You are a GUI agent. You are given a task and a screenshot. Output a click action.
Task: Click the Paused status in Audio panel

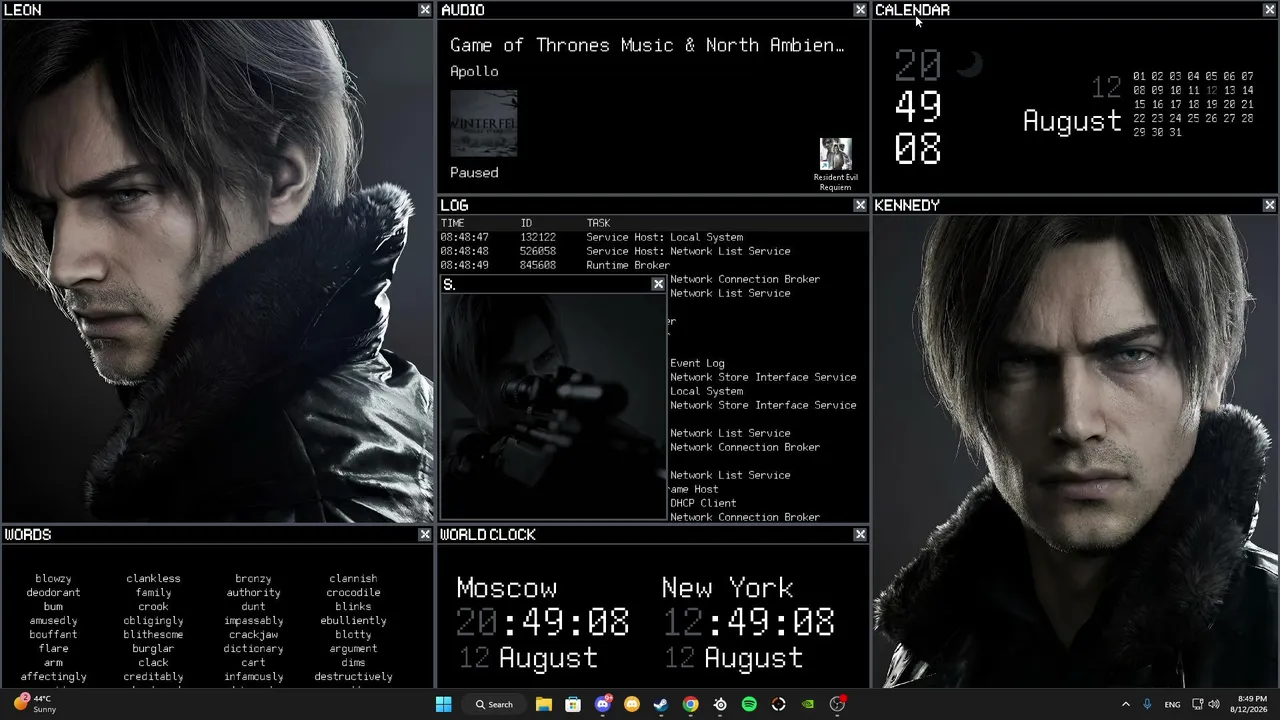click(x=474, y=172)
